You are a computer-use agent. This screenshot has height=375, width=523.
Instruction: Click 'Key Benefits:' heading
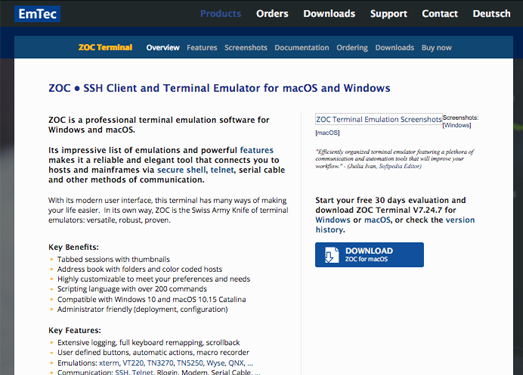coord(74,247)
